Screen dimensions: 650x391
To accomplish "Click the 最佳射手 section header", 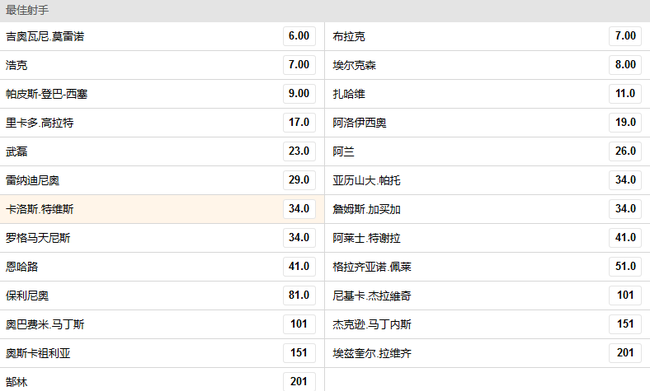I will [325, 10].
